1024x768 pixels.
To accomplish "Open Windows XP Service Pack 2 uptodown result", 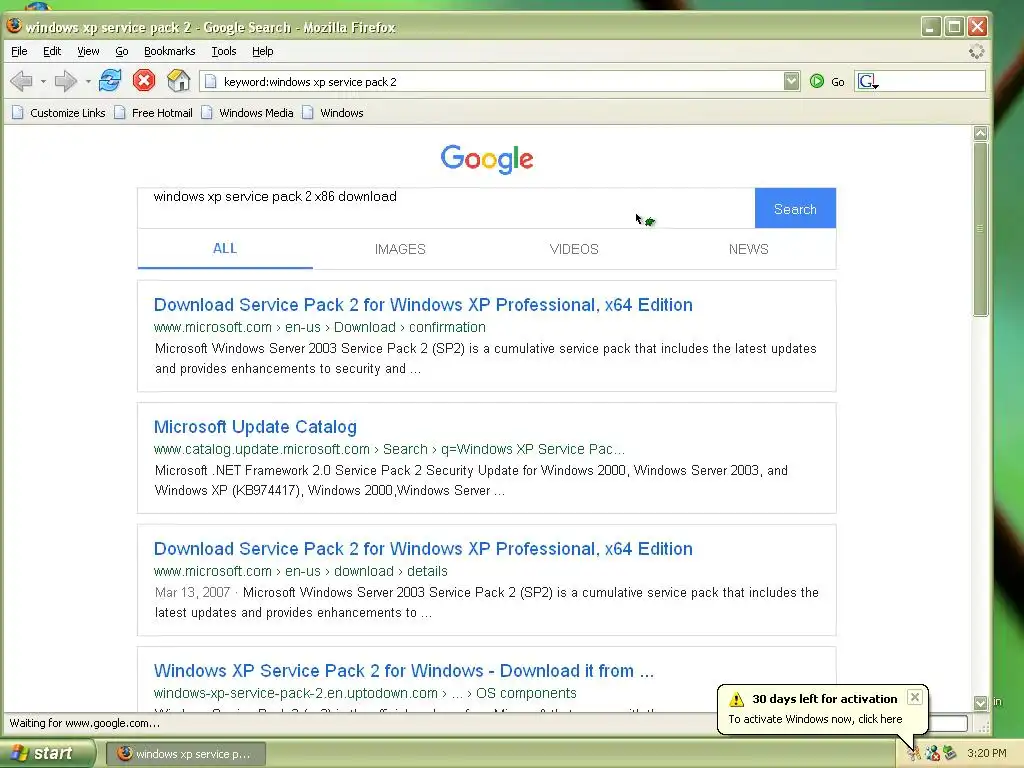I will tap(404, 671).
